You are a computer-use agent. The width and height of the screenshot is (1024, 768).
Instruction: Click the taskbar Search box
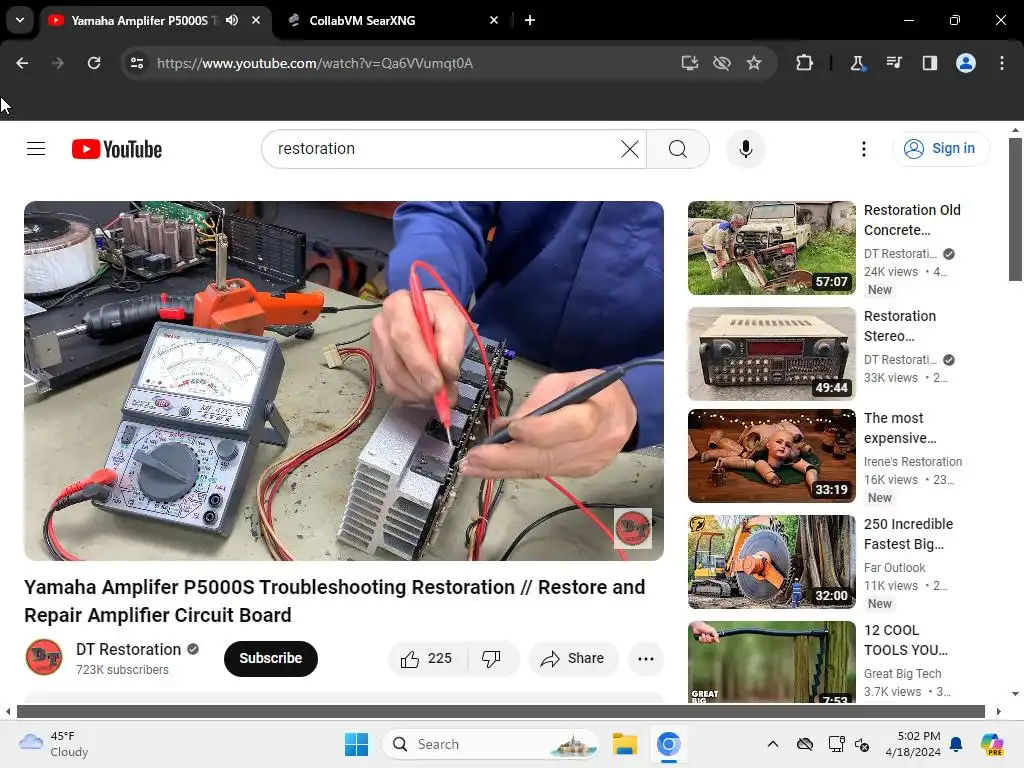[x=491, y=744]
